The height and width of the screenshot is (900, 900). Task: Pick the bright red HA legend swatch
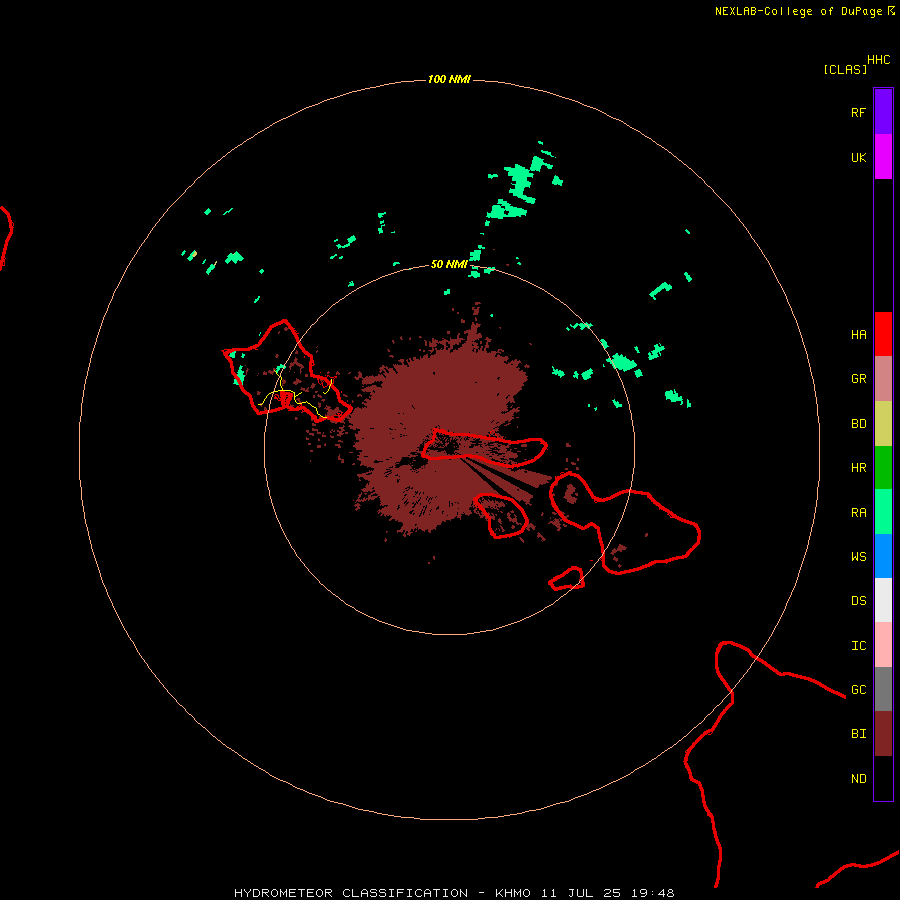883,334
